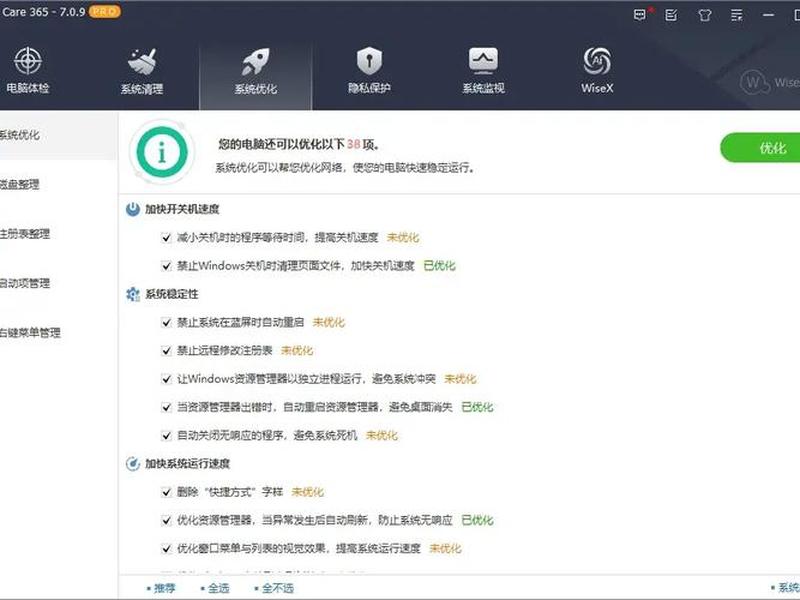Screen dimensions: 800x600
Task: Toggle 禁止系统在蓝屏时自动重启 checkbox
Action: [x=166, y=322]
